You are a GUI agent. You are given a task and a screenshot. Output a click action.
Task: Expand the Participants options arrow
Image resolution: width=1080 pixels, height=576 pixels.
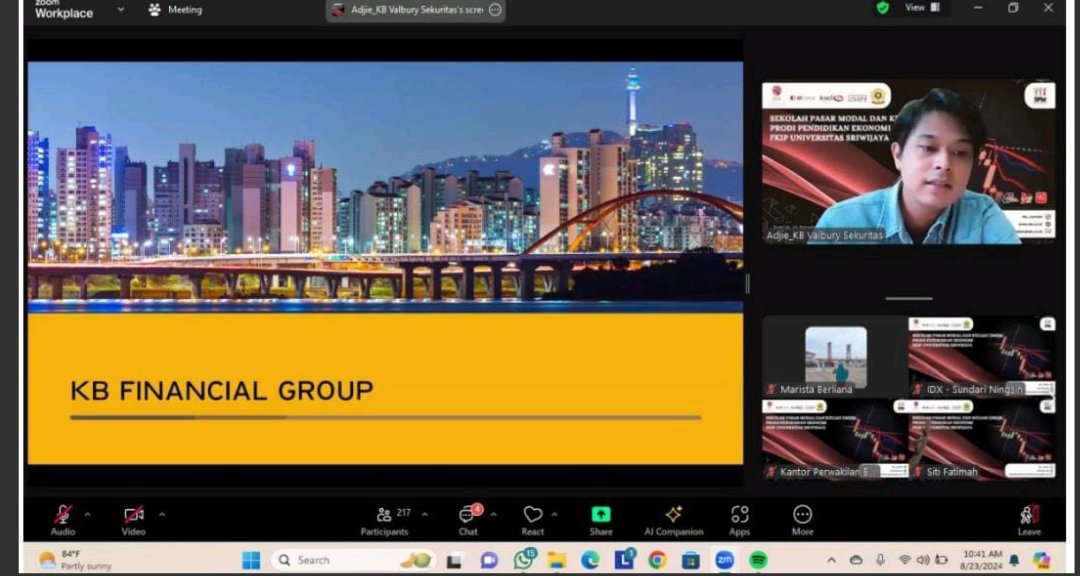click(x=425, y=515)
